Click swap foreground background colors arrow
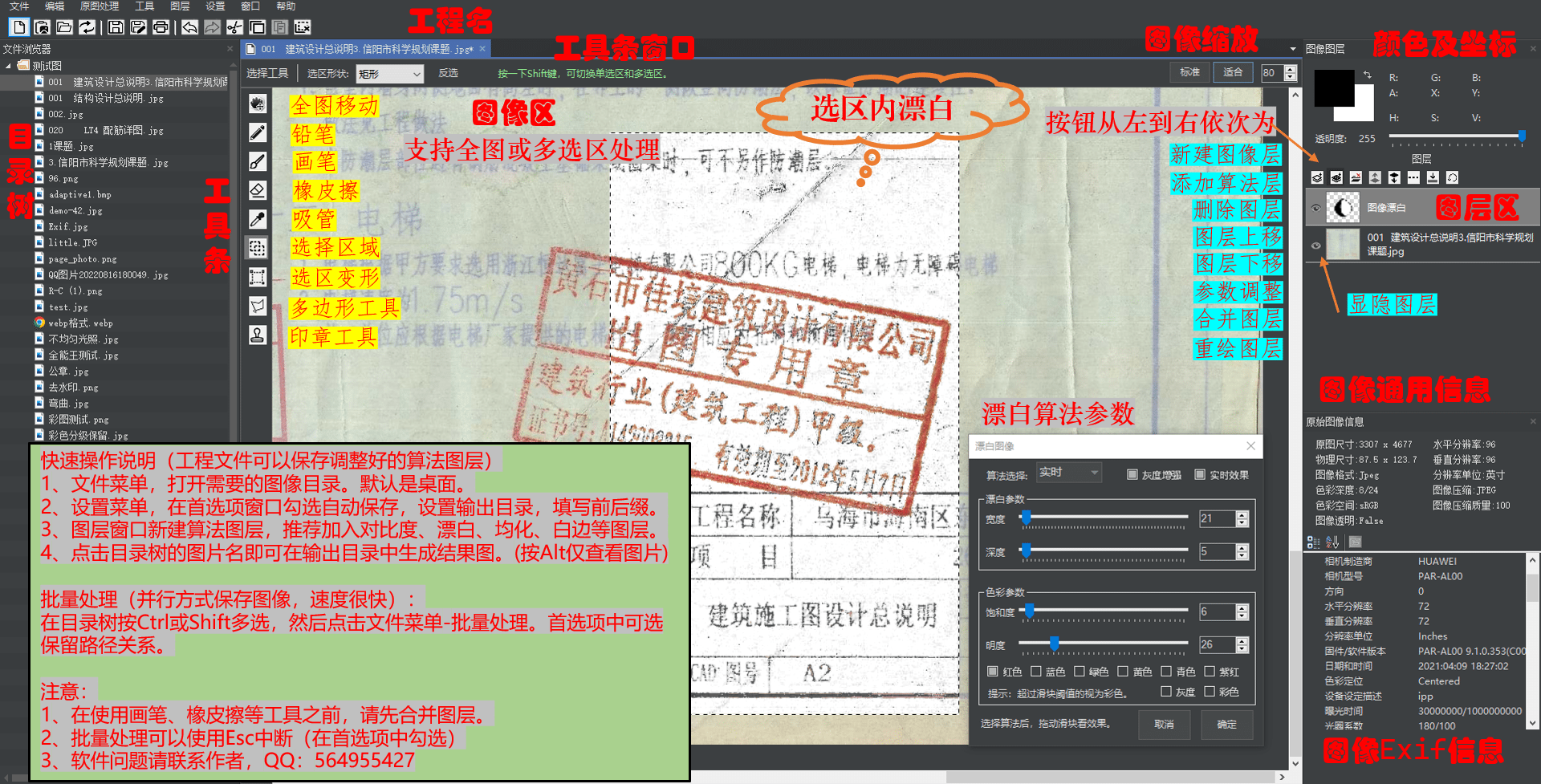The height and width of the screenshot is (784, 1541). 1367,75
